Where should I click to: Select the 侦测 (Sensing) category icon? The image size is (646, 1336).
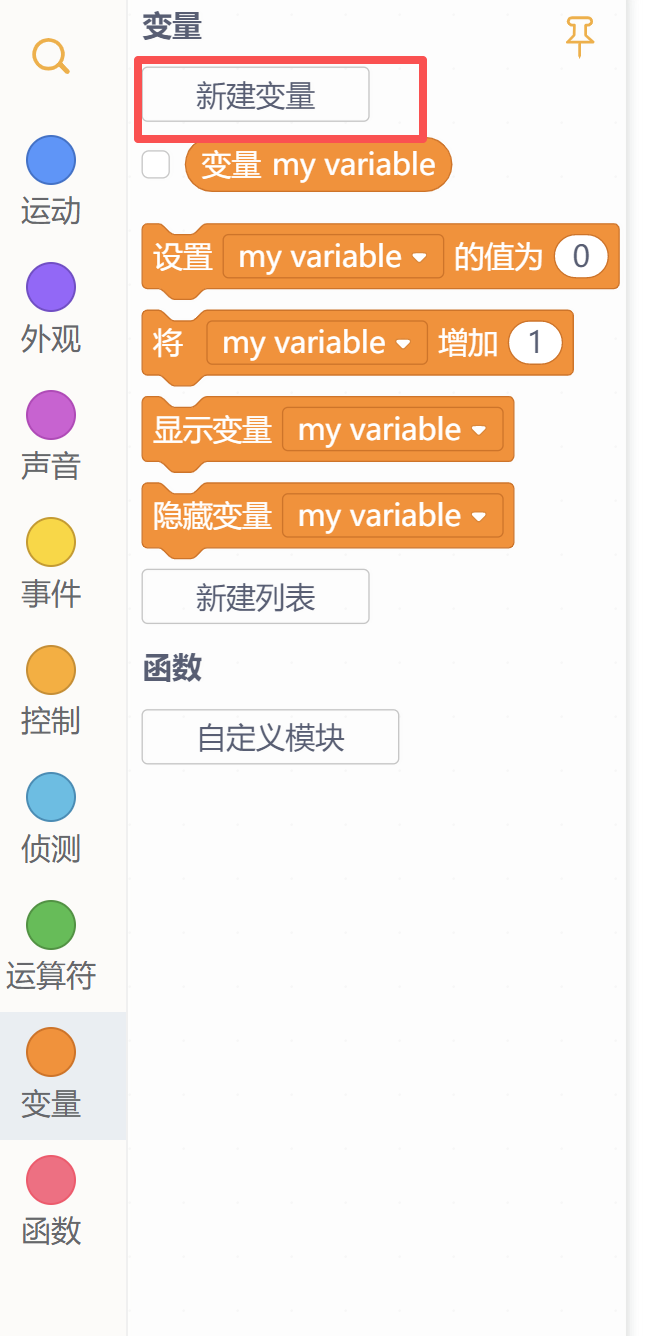coord(50,797)
